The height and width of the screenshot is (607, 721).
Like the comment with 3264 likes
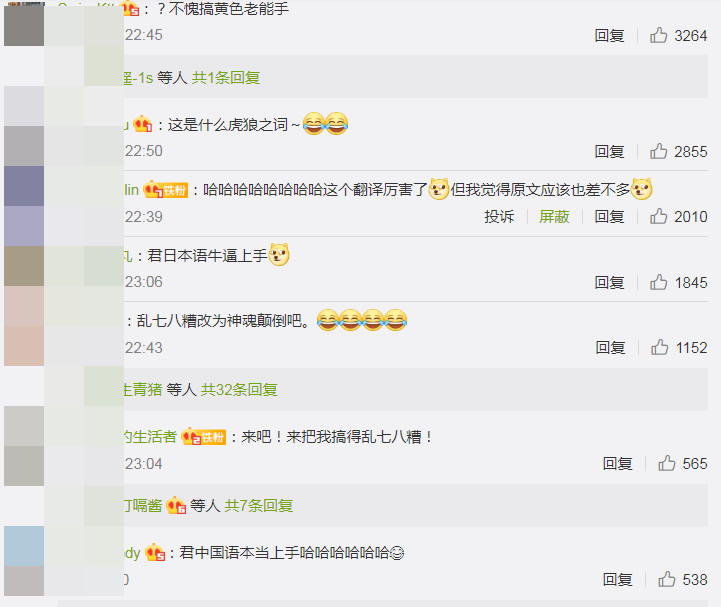658,35
